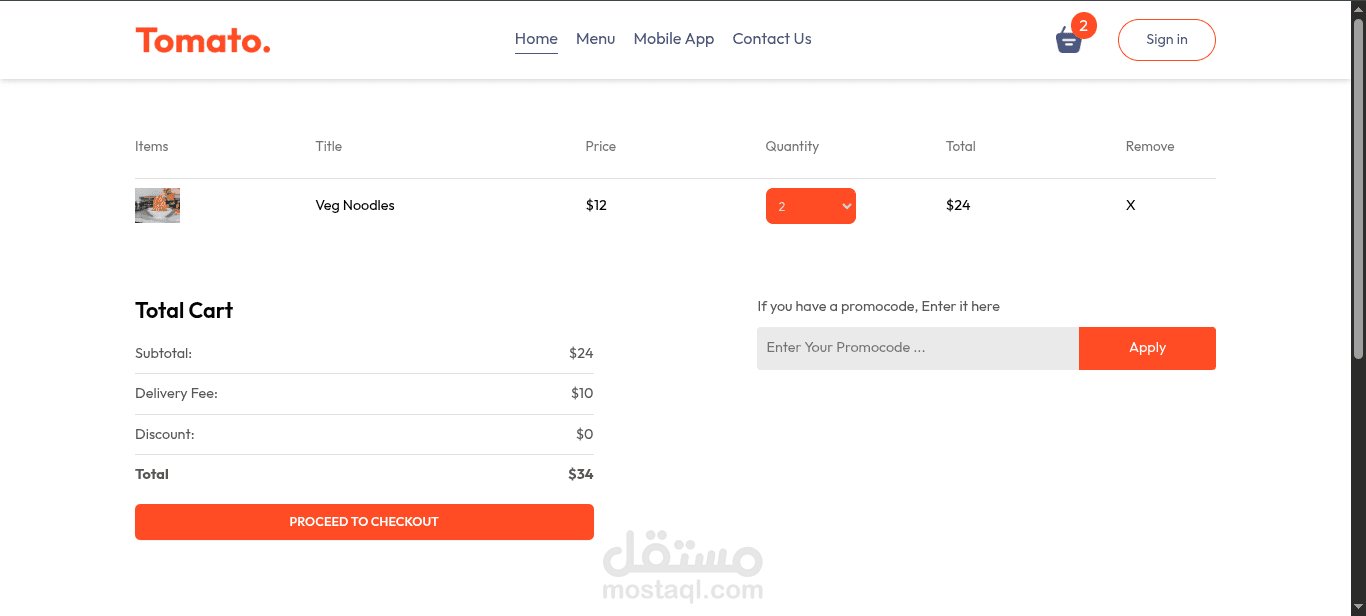Focus the Enter Your Promocode field
Image resolution: width=1366 pixels, height=616 pixels.
(917, 348)
